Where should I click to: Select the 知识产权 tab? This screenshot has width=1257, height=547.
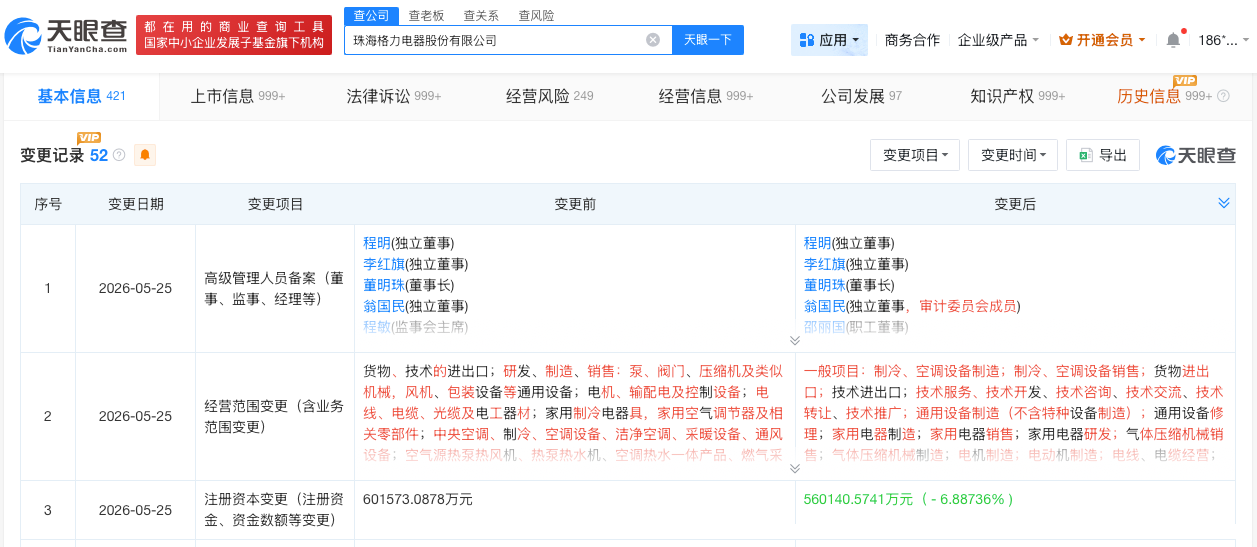[1018, 96]
